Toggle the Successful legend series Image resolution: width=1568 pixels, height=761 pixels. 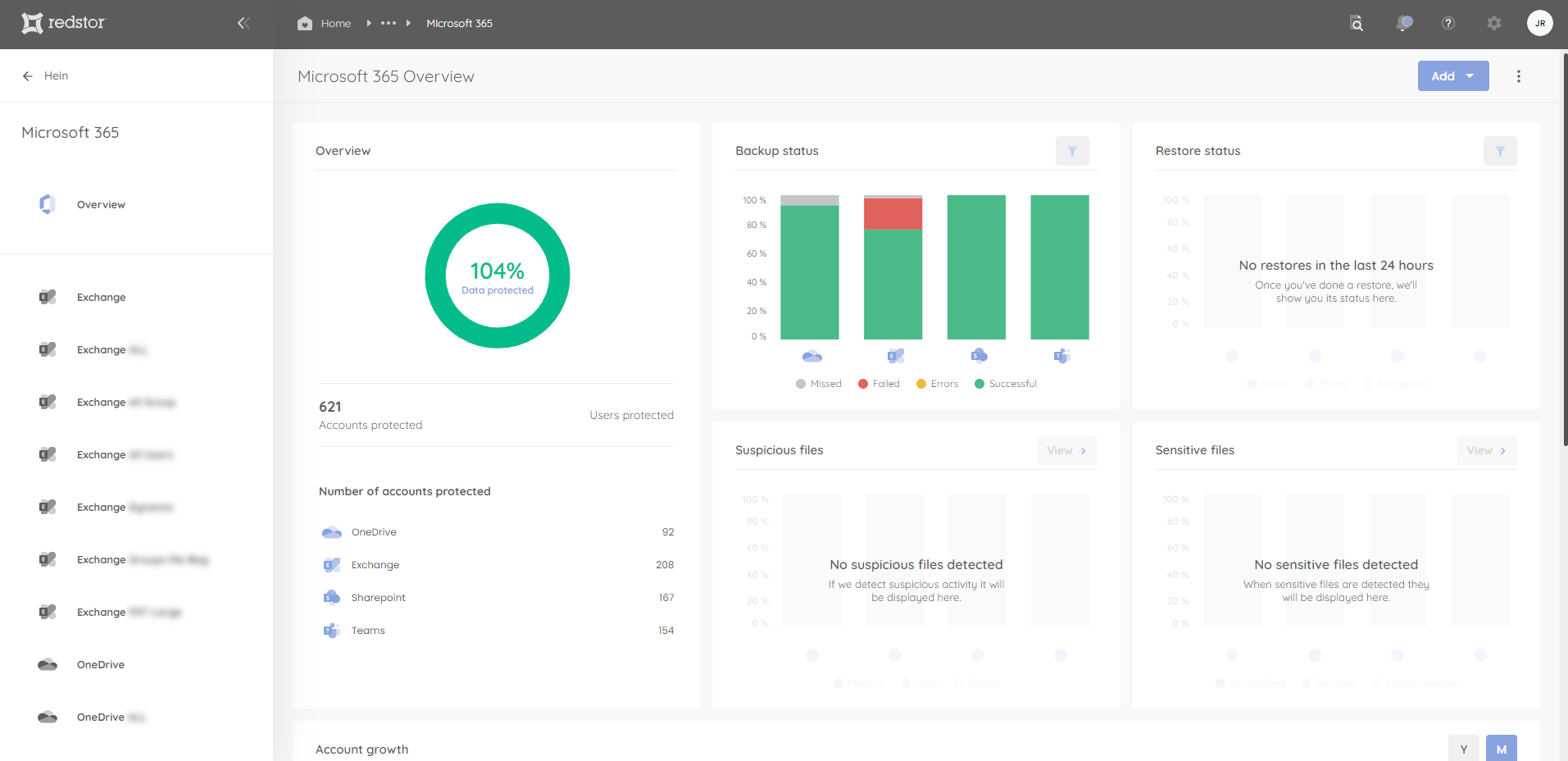click(x=1005, y=384)
